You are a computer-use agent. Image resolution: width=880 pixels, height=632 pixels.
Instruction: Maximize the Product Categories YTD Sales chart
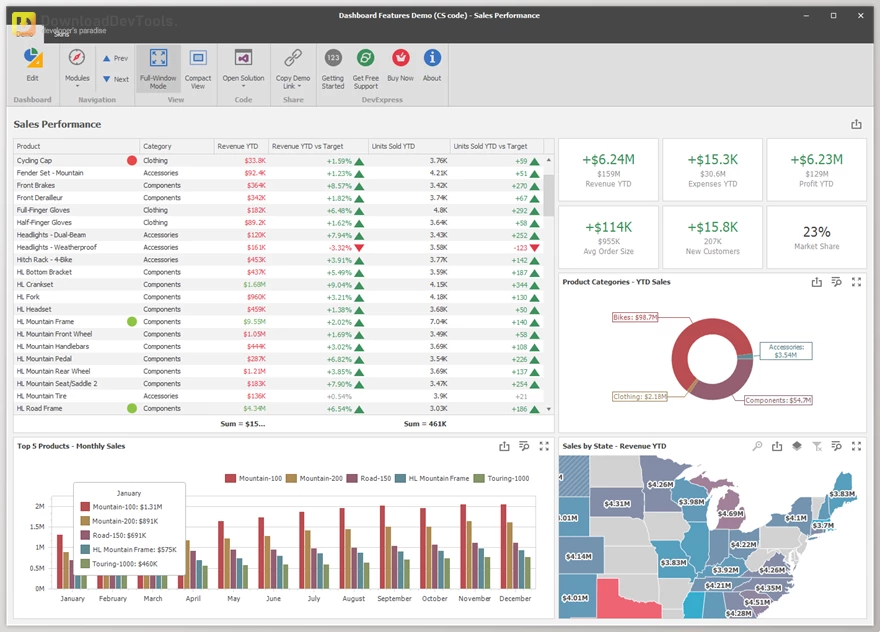(856, 282)
